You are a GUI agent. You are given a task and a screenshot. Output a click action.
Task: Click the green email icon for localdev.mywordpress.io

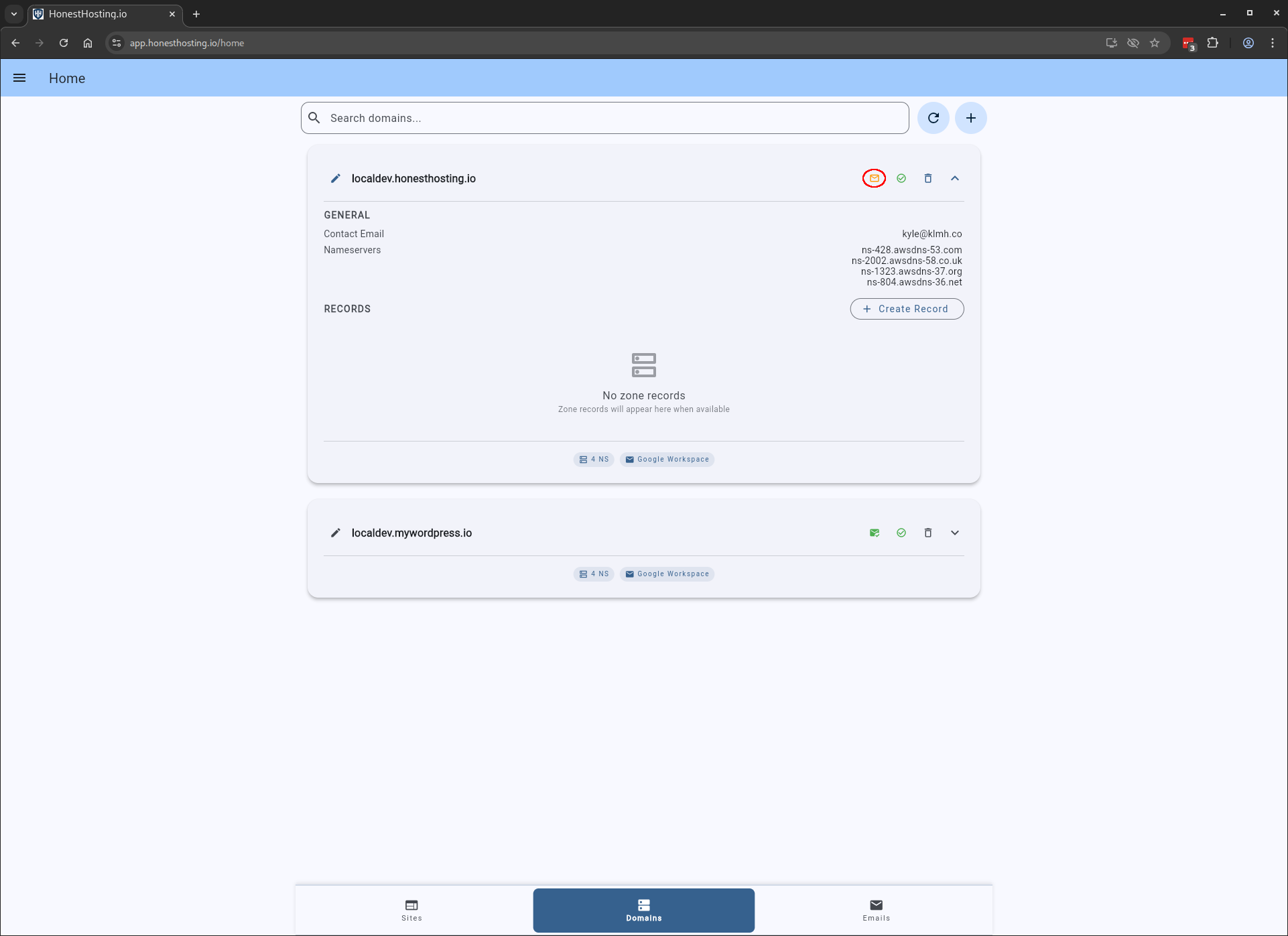tap(874, 533)
